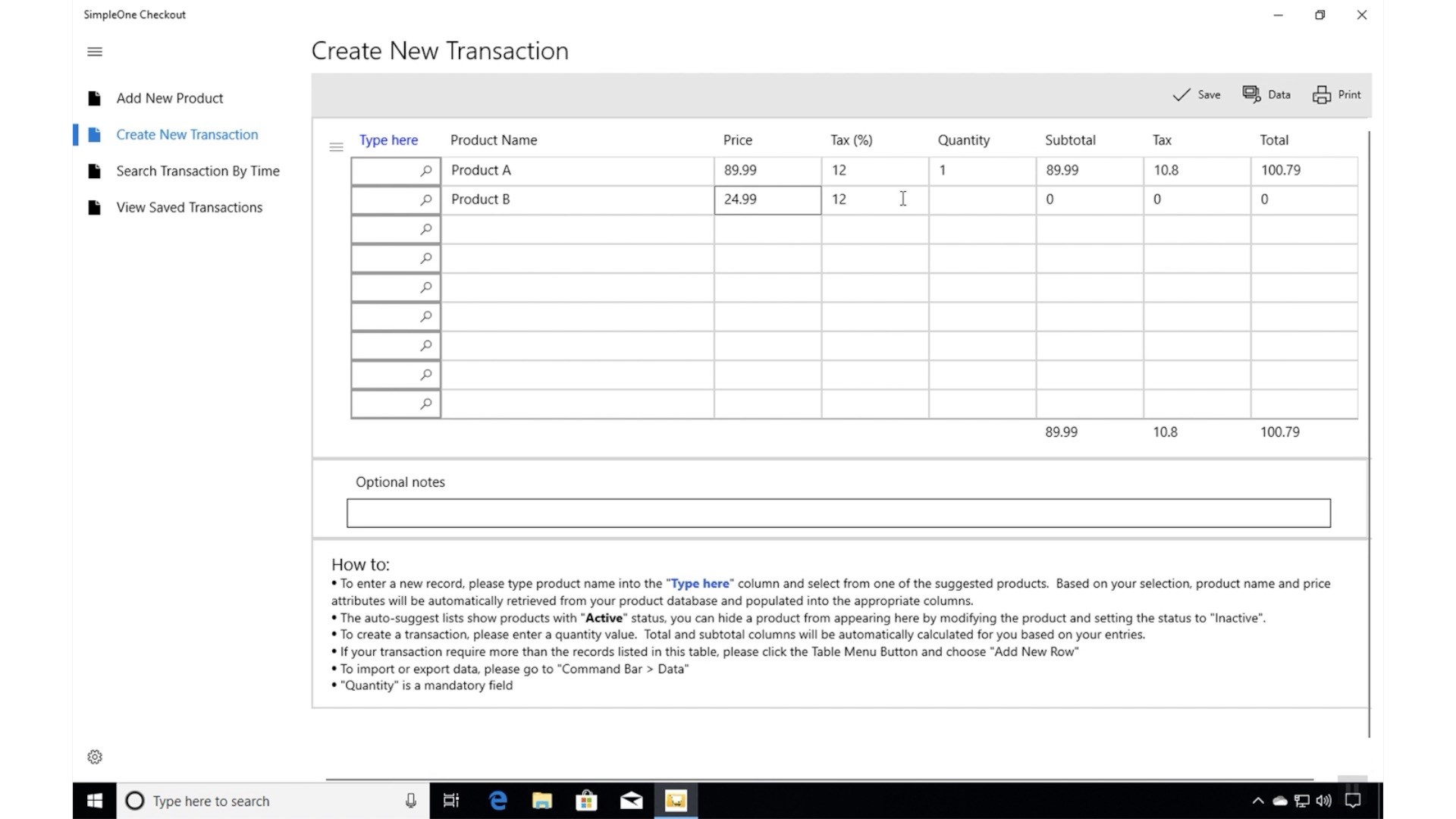Open Microsoft Edge from the taskbar

tap(497, 801)
